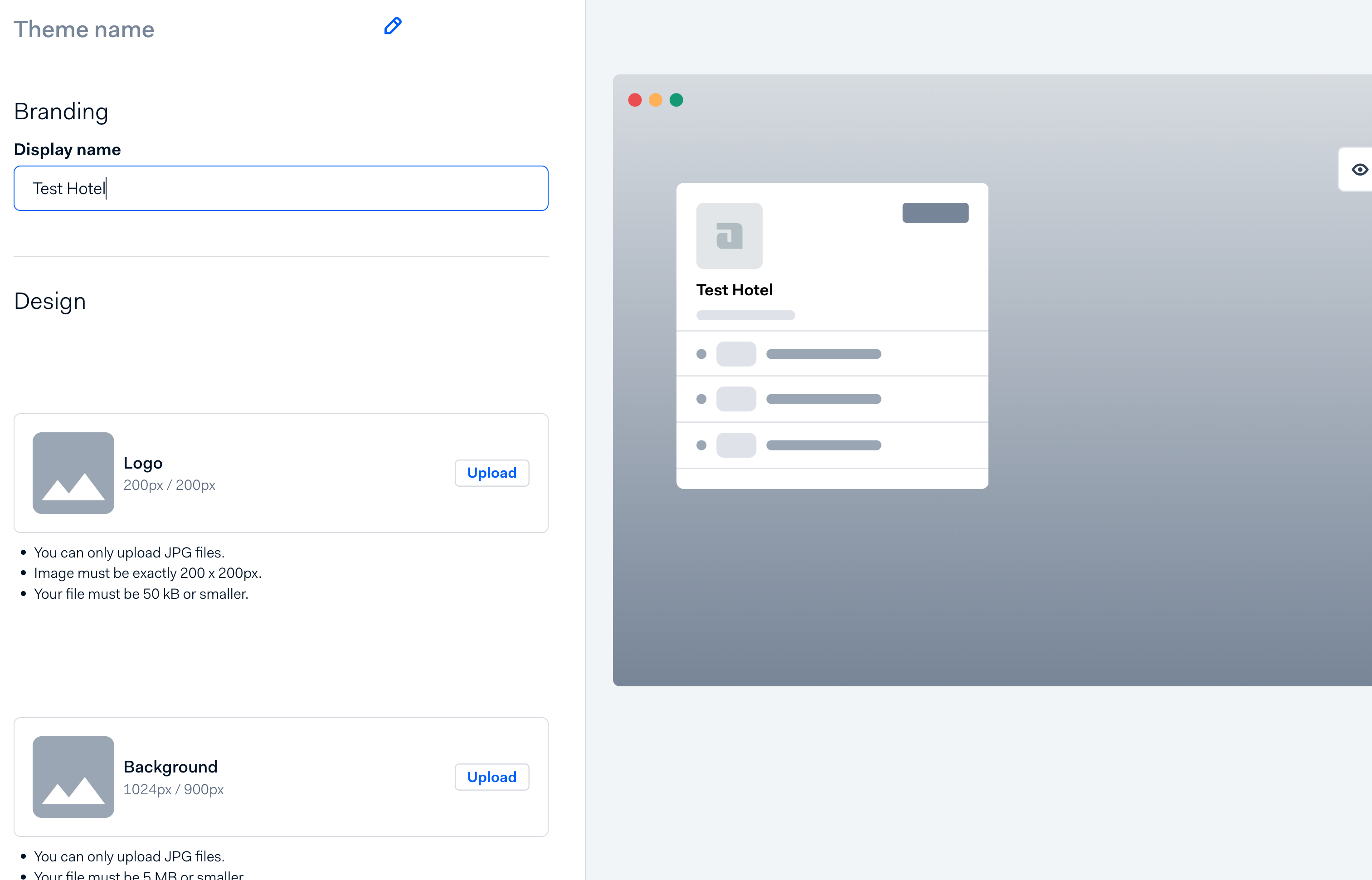Click the app logo tile inside the preview card
The height and width of the screenshot is (880, 1372).
pyautogui.click(x=730, y=236)
